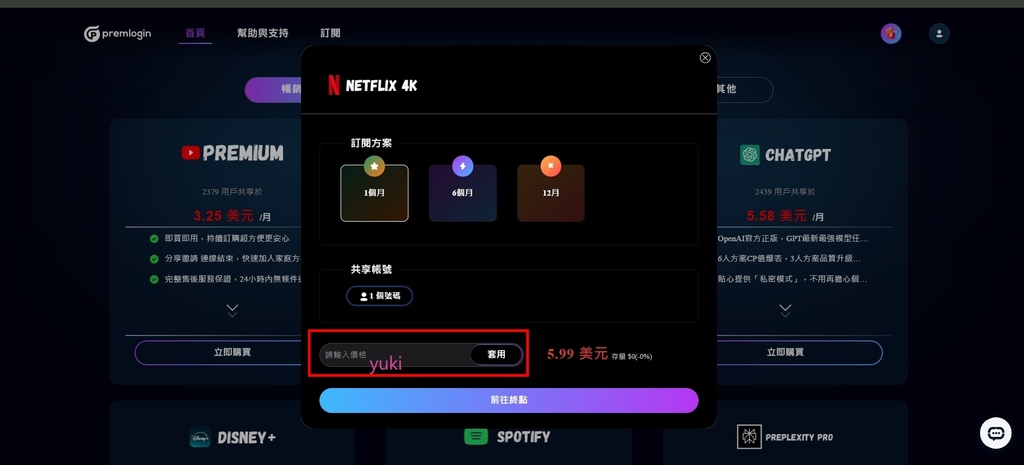
Task: Click the 前往終點 gradient checkout button
Action: (509, 400)
